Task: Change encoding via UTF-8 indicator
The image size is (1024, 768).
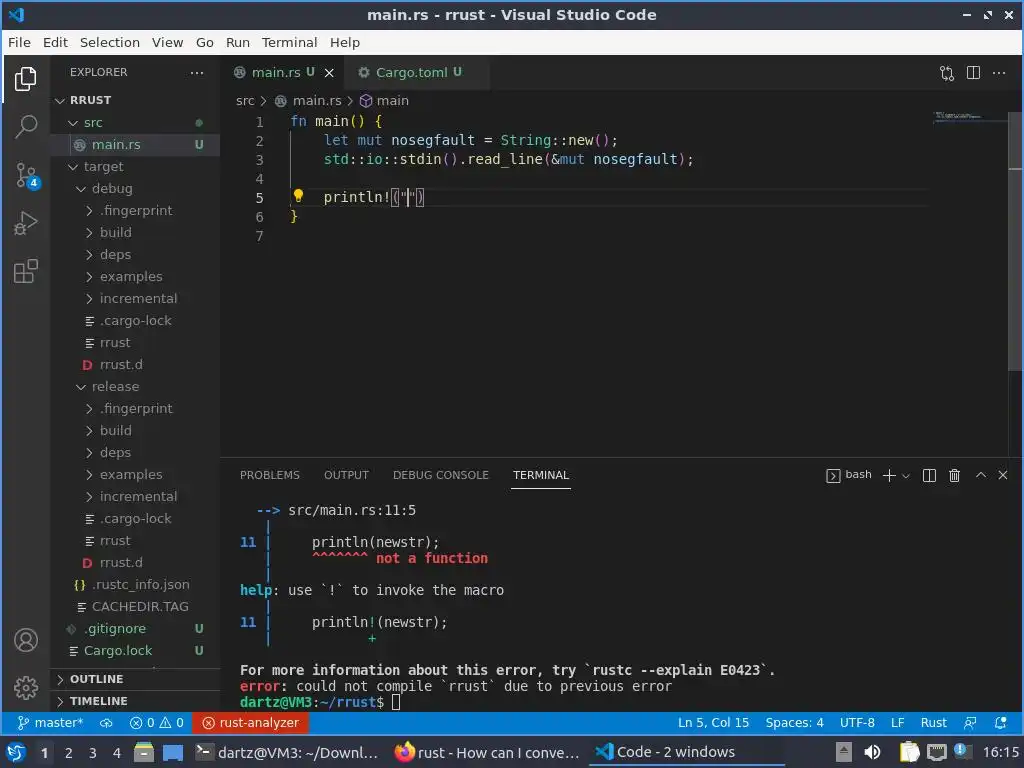Action: click(x=857, y=723)
